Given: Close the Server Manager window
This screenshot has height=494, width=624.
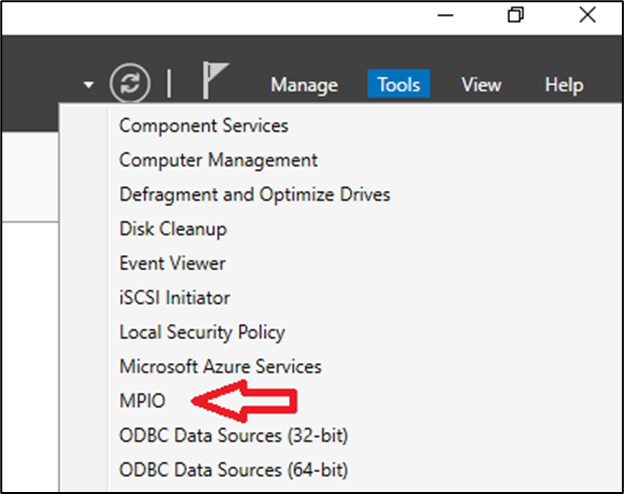Looking at the screenshot, I should pos(587,15).
